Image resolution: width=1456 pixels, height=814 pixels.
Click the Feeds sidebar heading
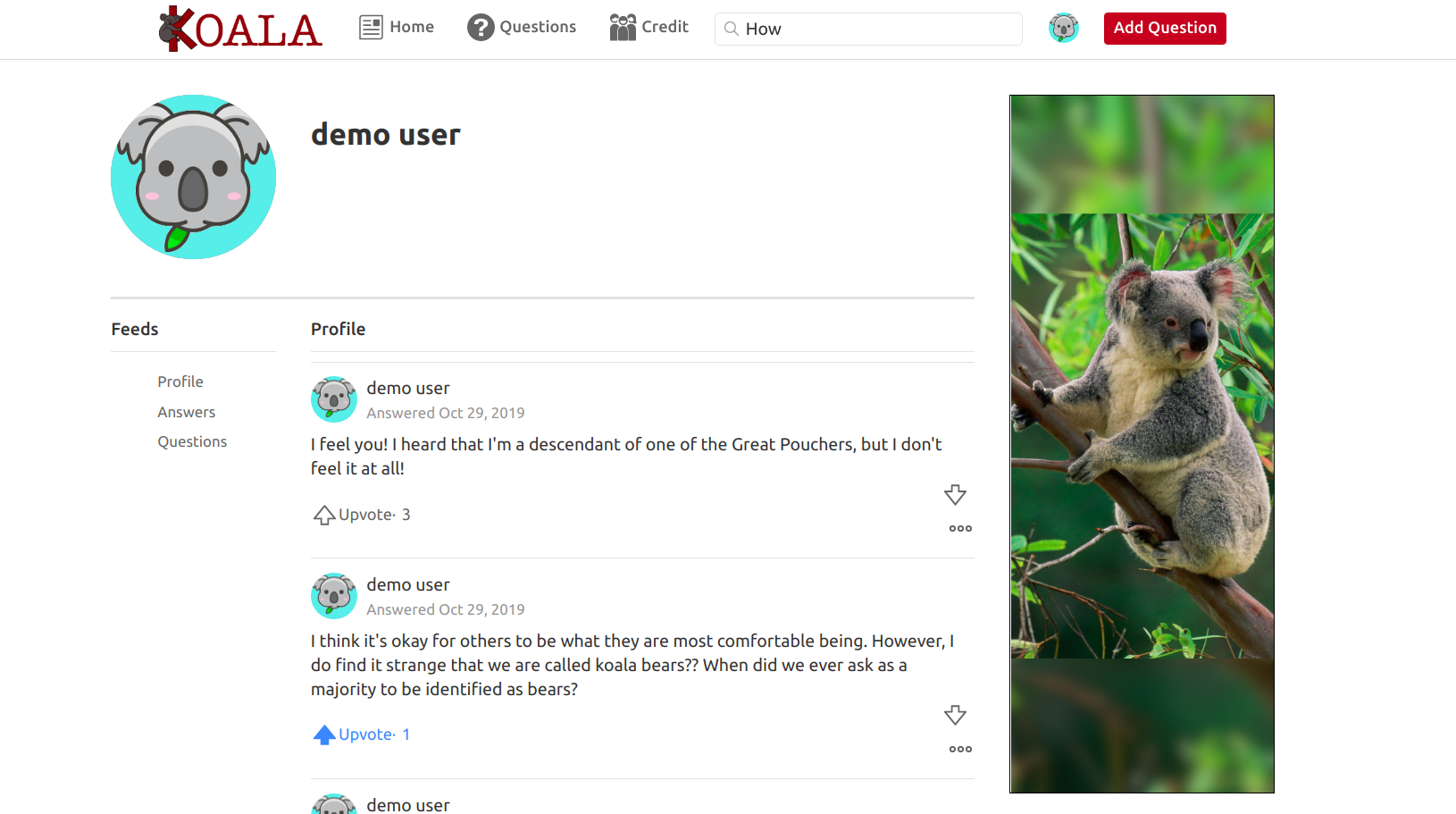pyautogui.click(x=135, y=329)
